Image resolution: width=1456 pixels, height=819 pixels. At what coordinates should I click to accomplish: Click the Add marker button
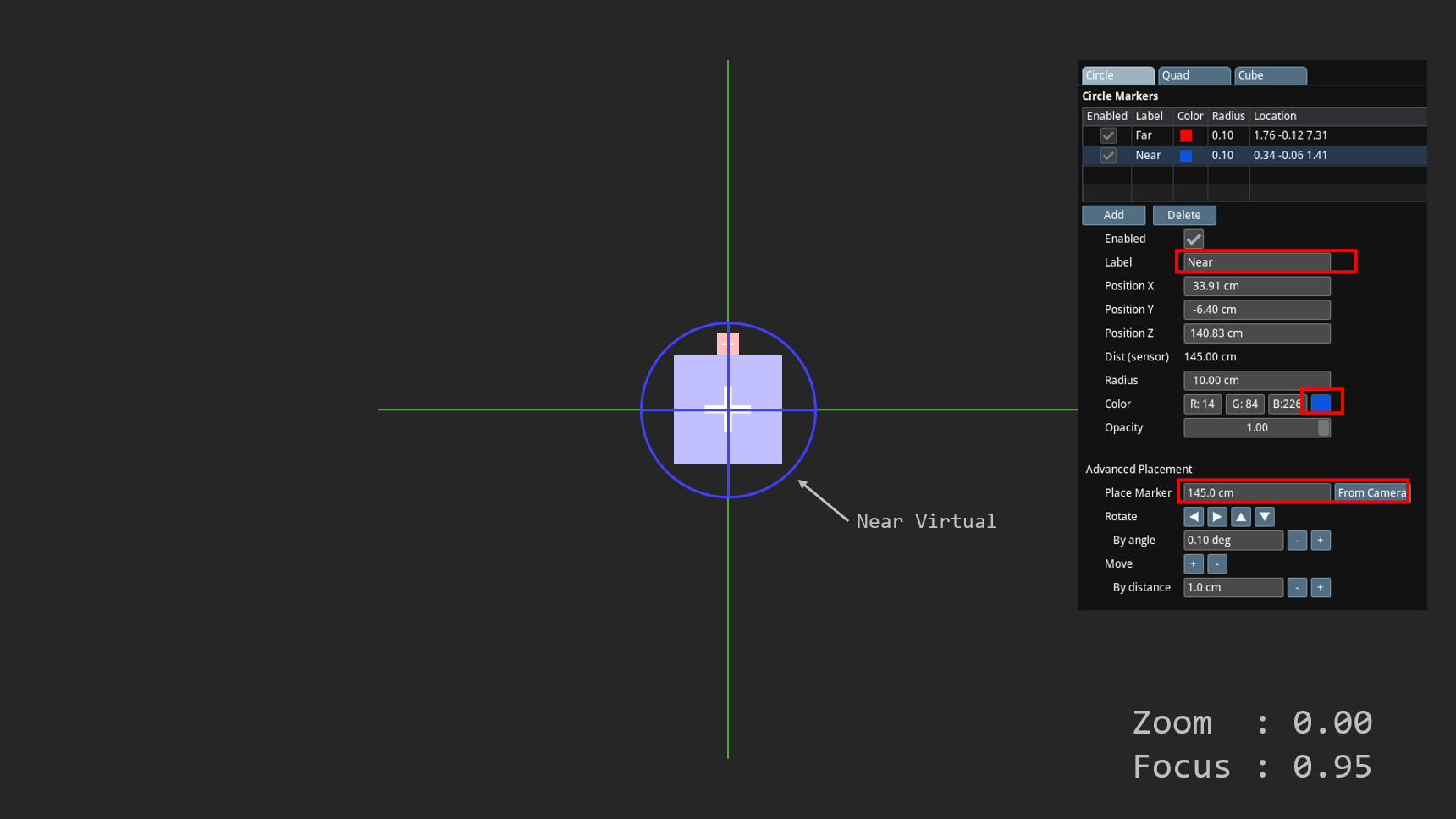pos(1113,215)
